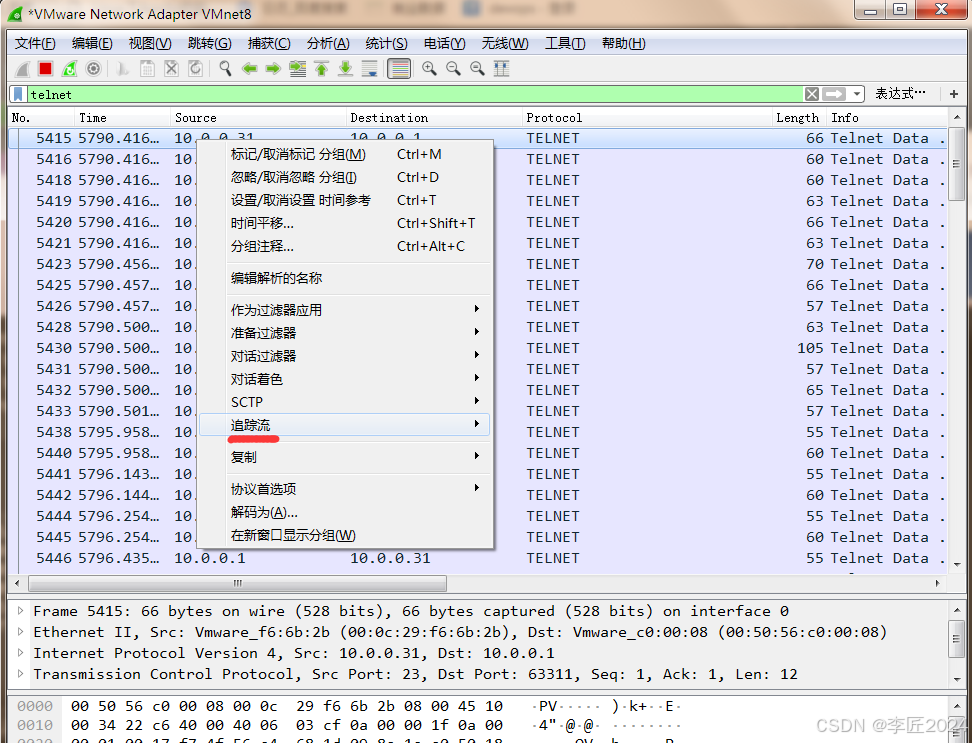Viewport: 972px width, 743px height.
Task: Expand 作为过滤器应用 submenu
Action: (345, 310)
